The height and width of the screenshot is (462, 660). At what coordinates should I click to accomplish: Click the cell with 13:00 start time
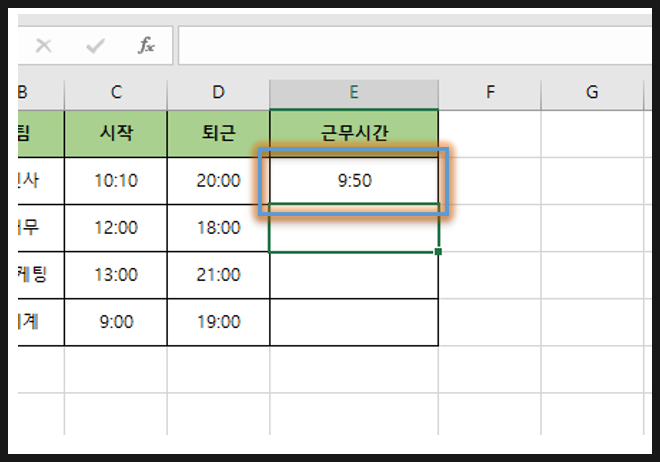click(116, 275)
